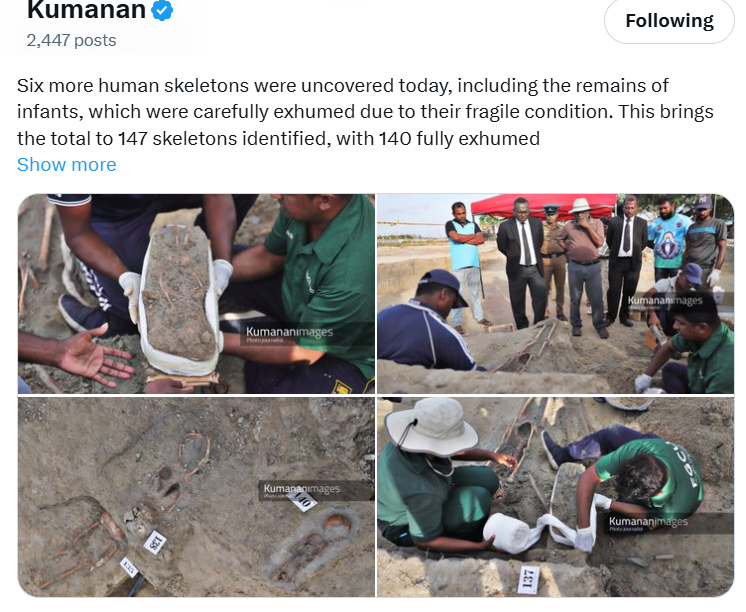Click the white sun hat in the bottom photo
This screenshot has width=746, height=612.
(431, 427)
